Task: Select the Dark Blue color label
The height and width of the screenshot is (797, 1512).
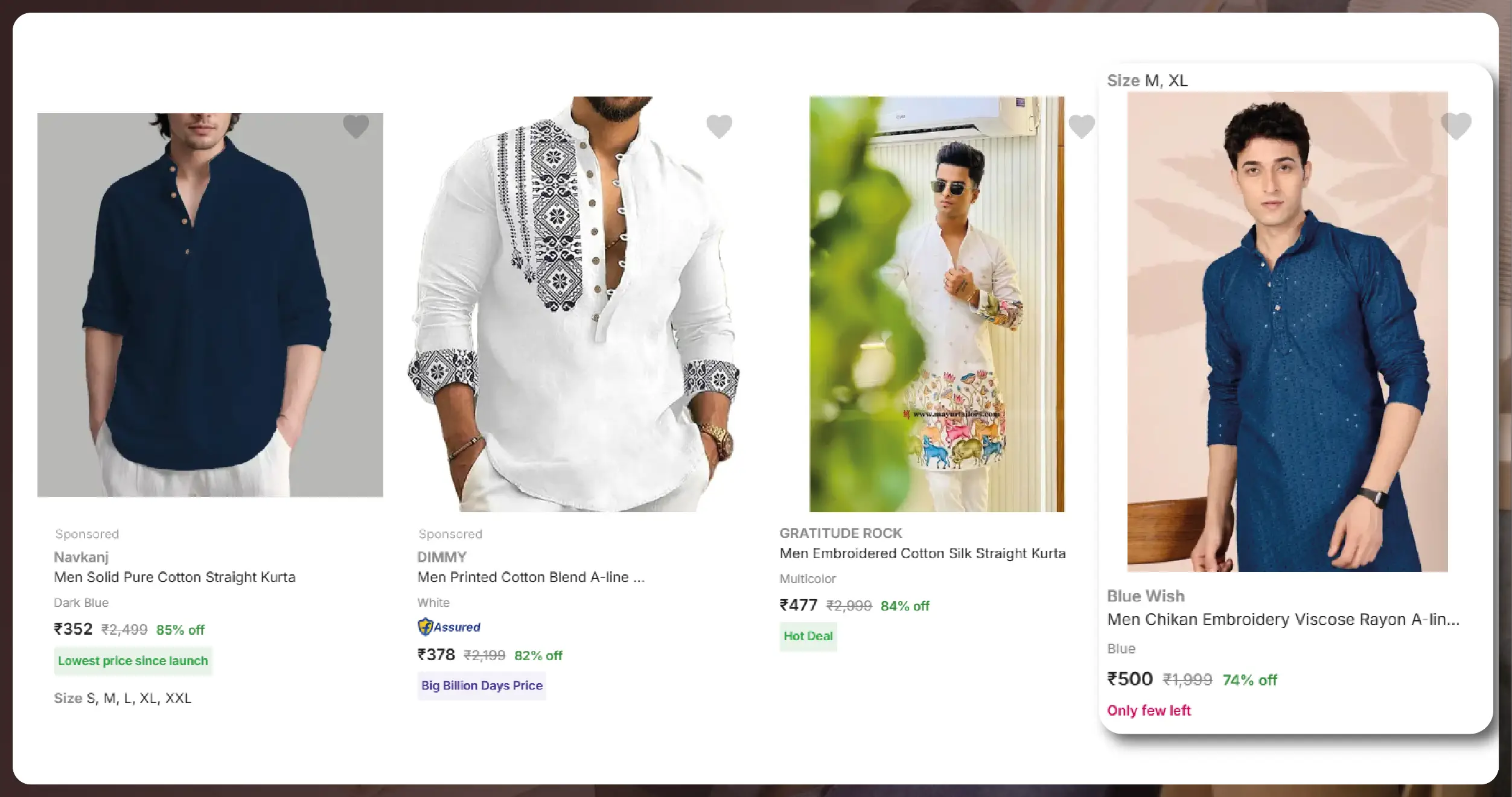Action: [x=81, y=602]
